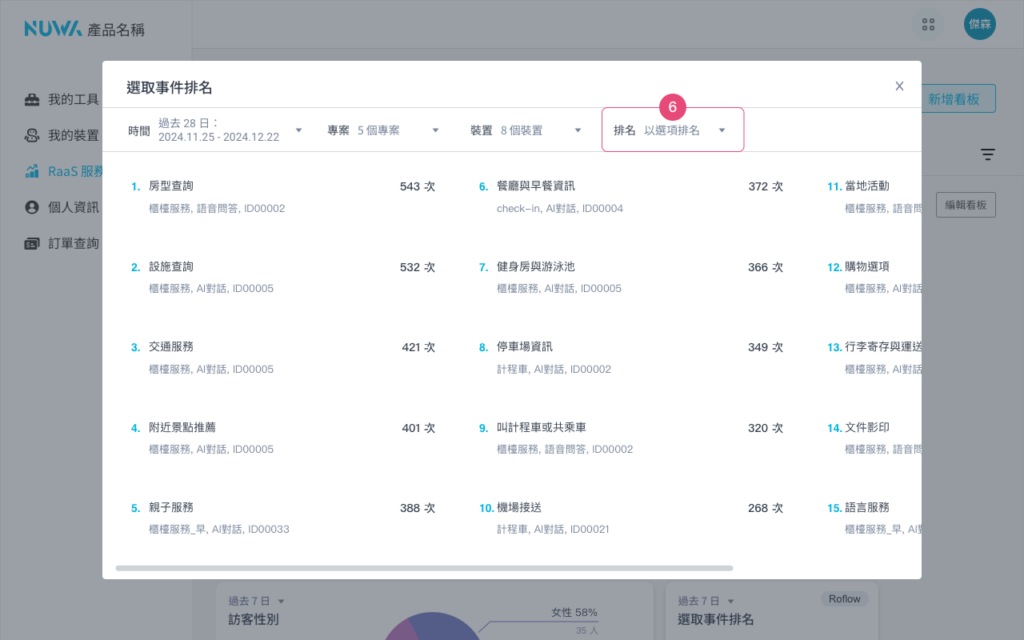Click the 個人資訊 person icon

[x=32, y=207]
